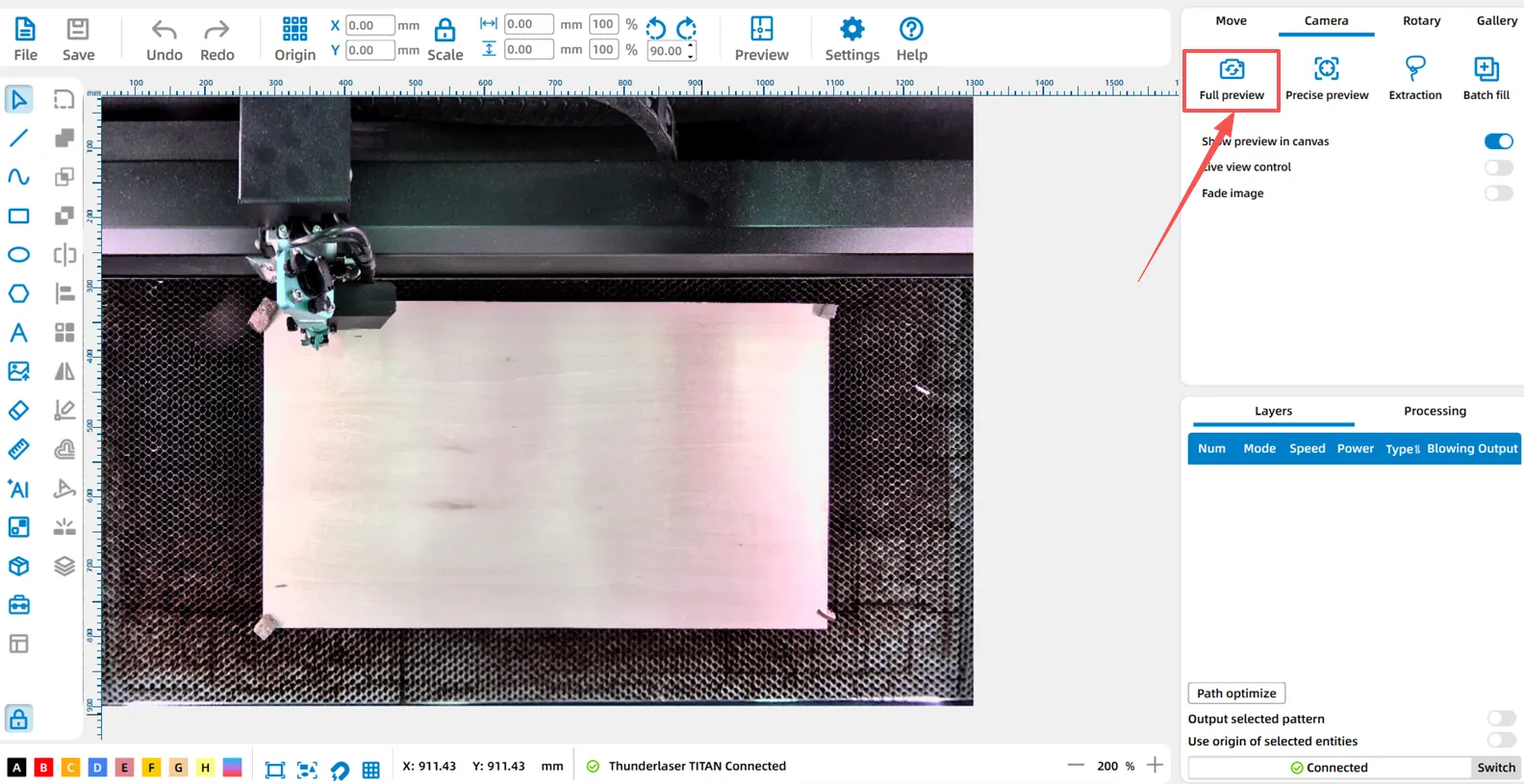
Task: Click the Batch fill icon
Action: (x=1486, y=69)
